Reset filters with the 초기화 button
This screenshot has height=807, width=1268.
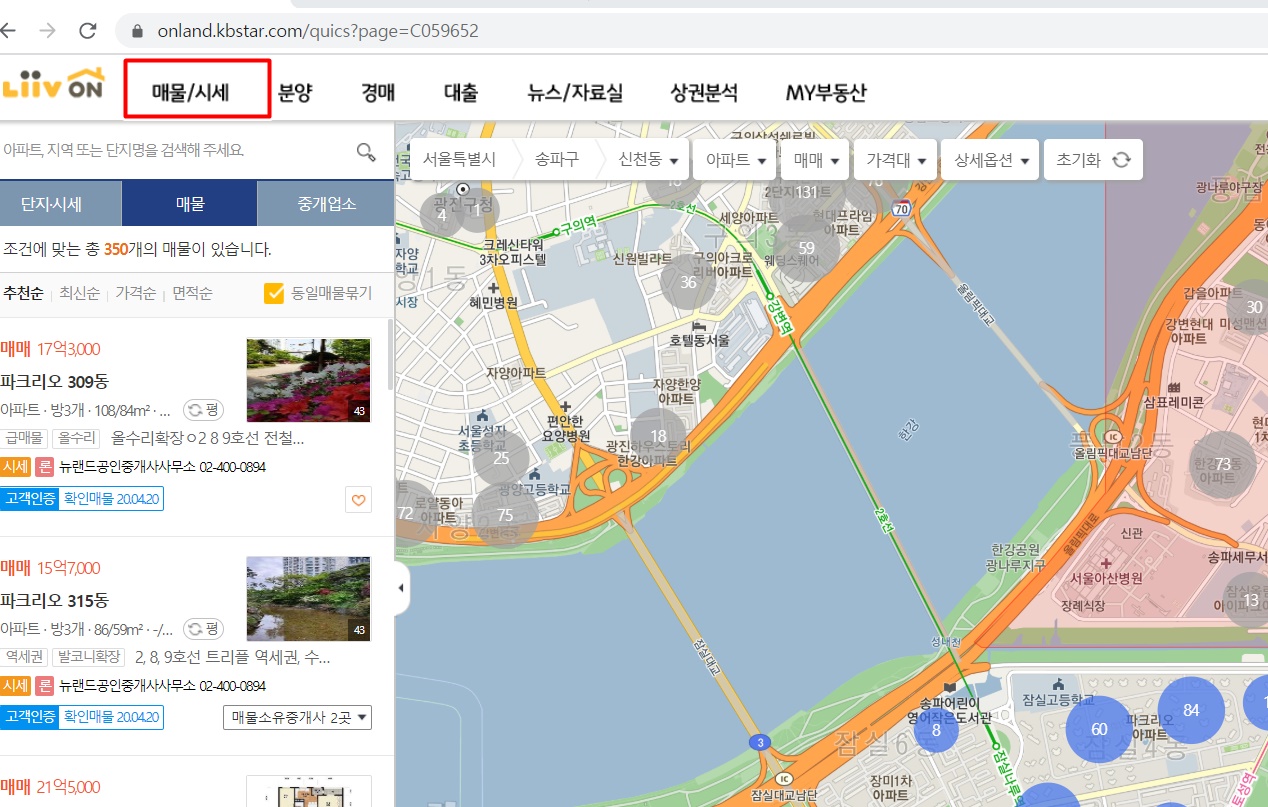1093,159
